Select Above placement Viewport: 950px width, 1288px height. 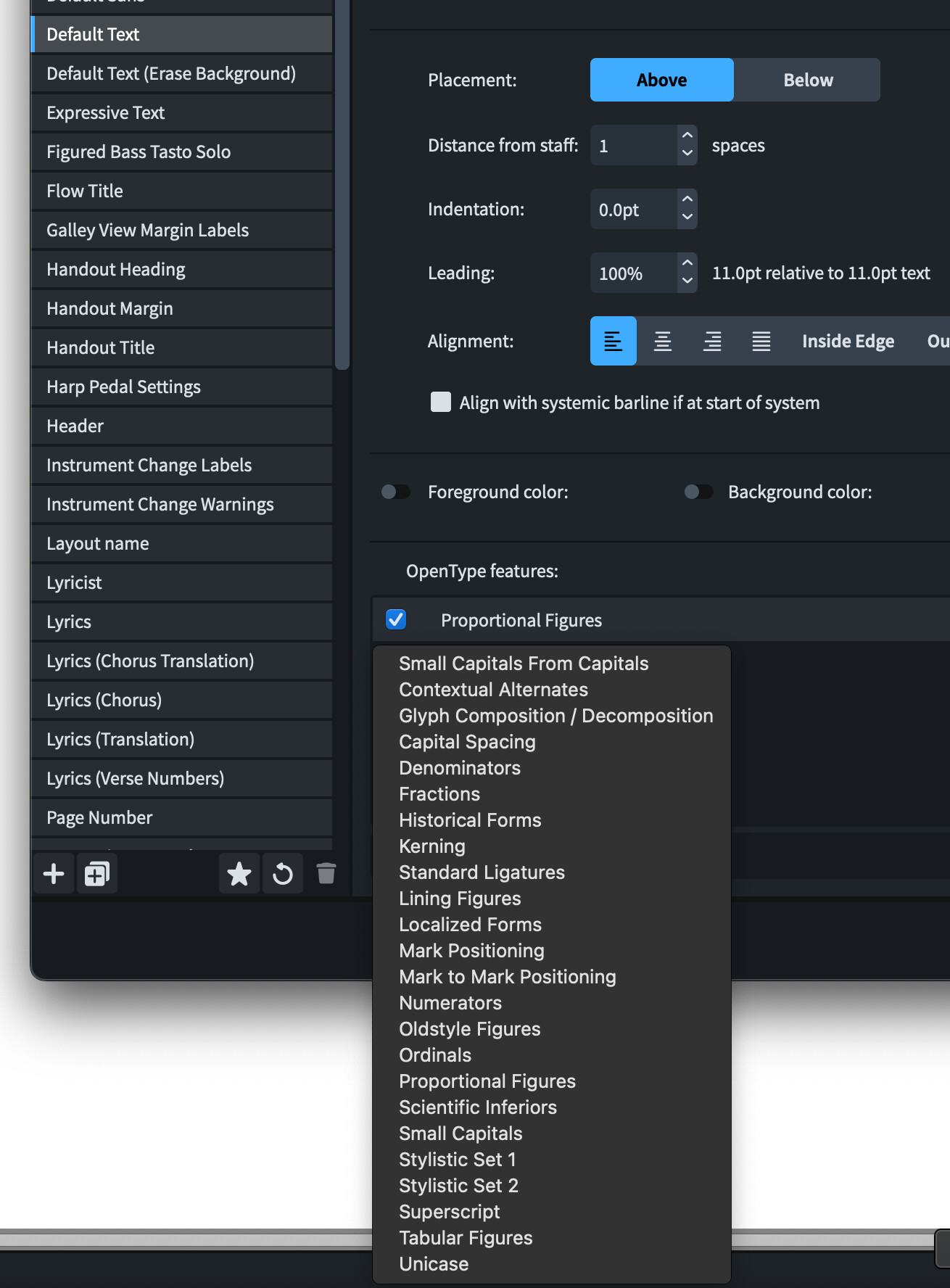(x=662, y=80)
